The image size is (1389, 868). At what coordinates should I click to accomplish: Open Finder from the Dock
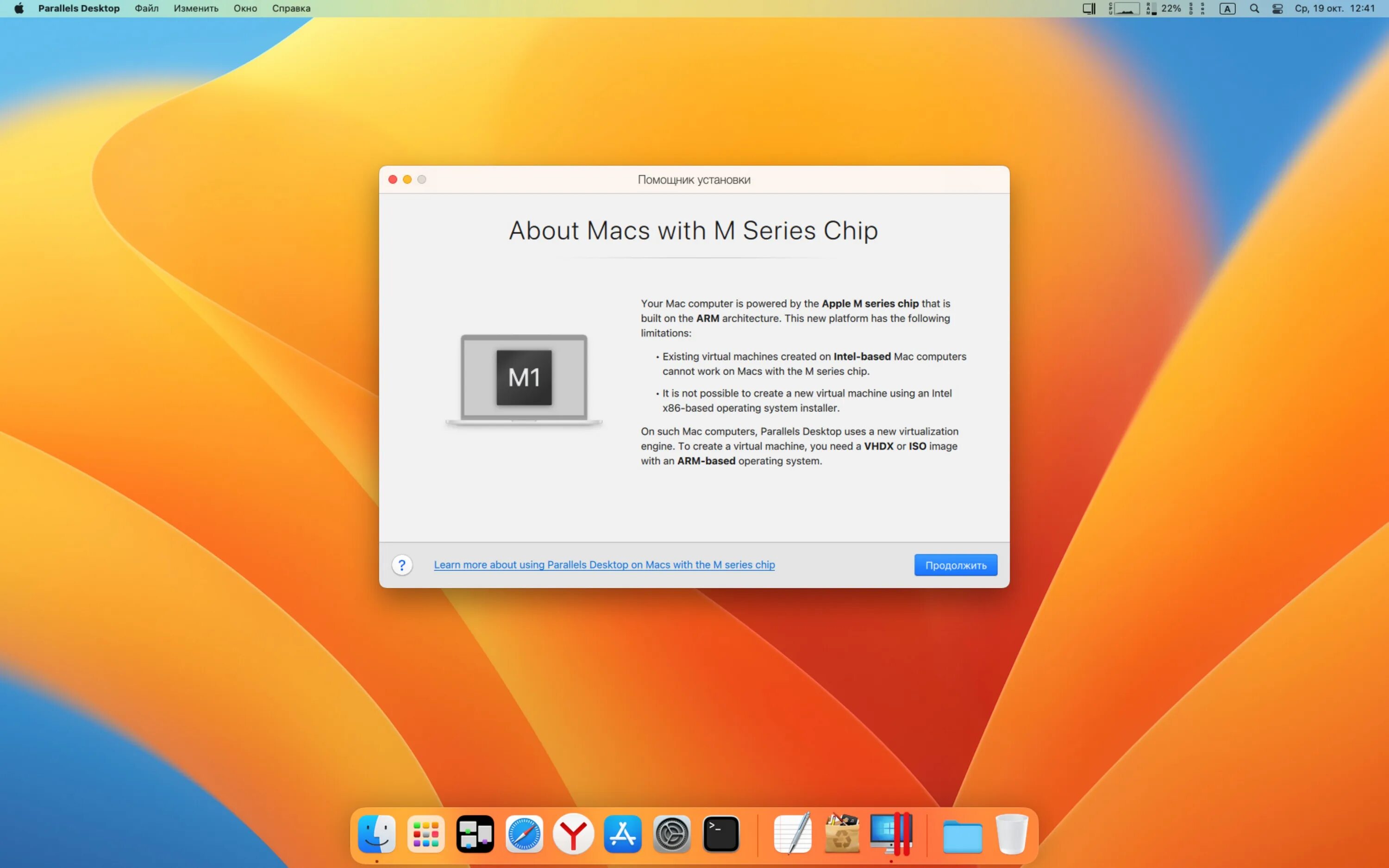376,834
